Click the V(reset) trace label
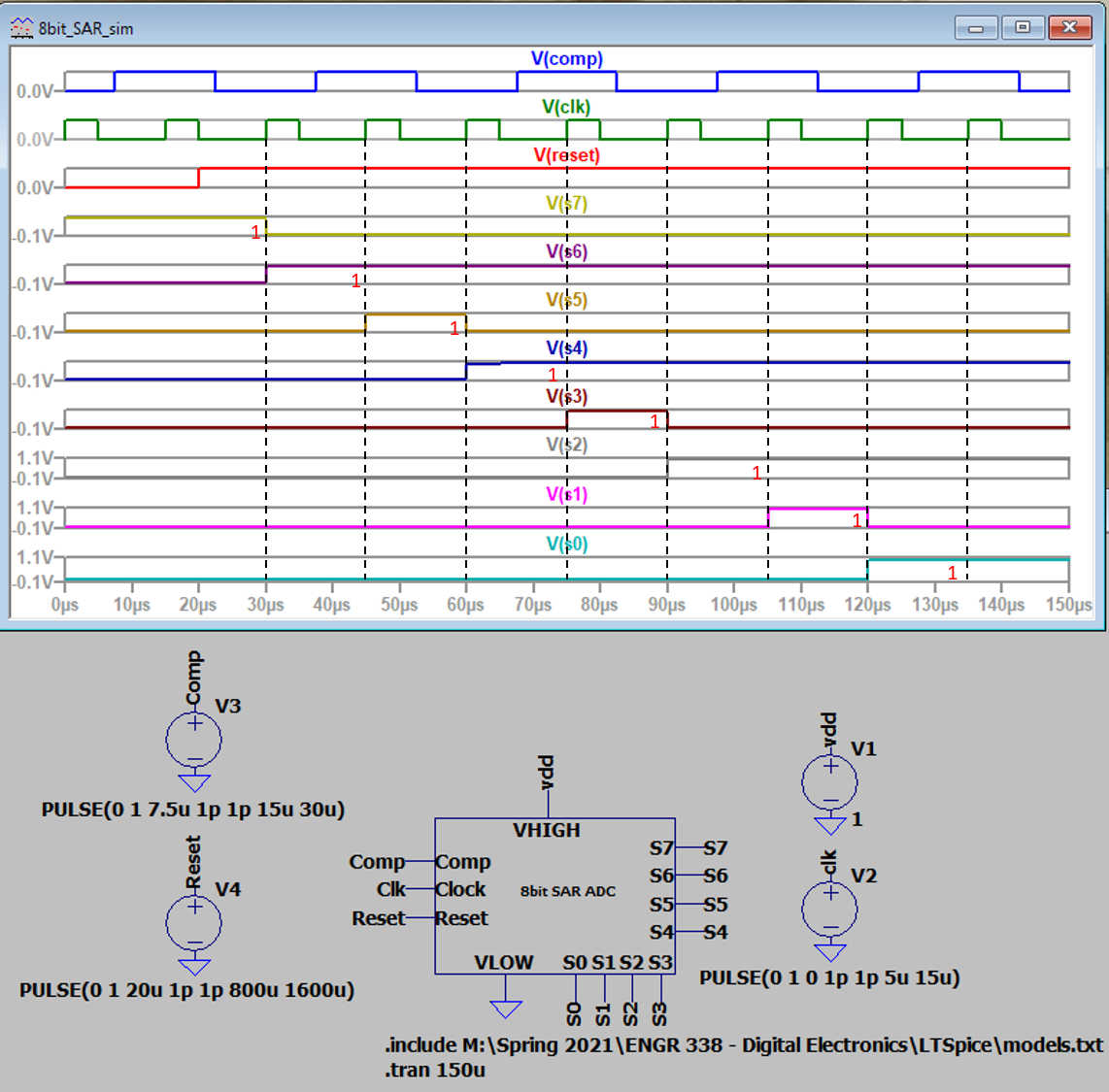This screenshot has height=1092, width=1109. click(x=566, y=155)
